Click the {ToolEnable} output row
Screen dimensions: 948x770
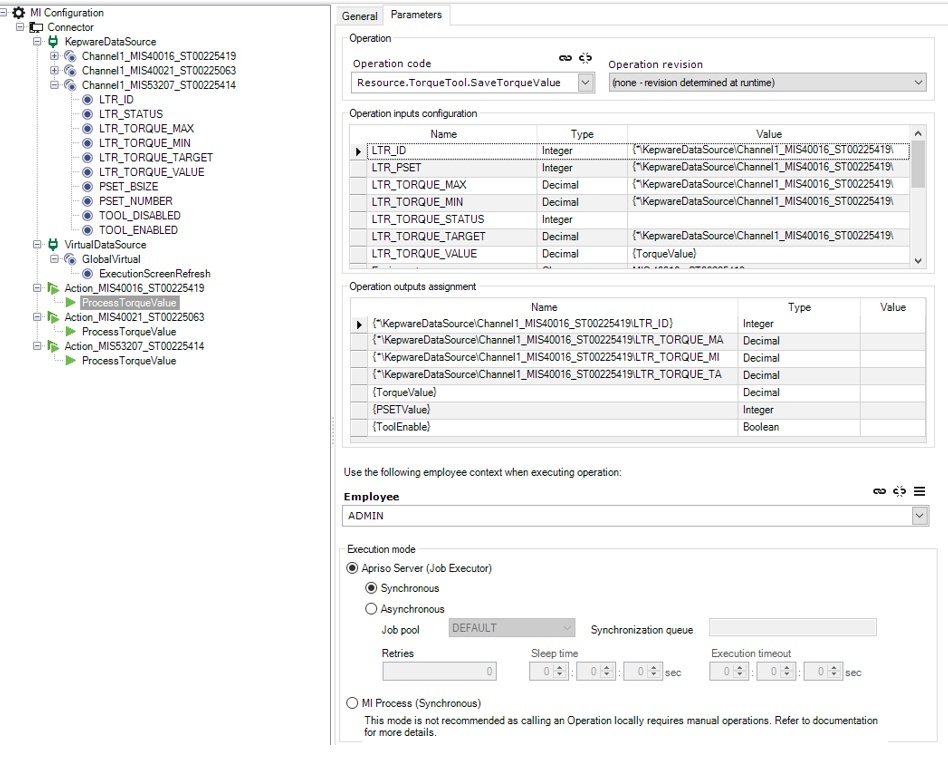(638, 427)
